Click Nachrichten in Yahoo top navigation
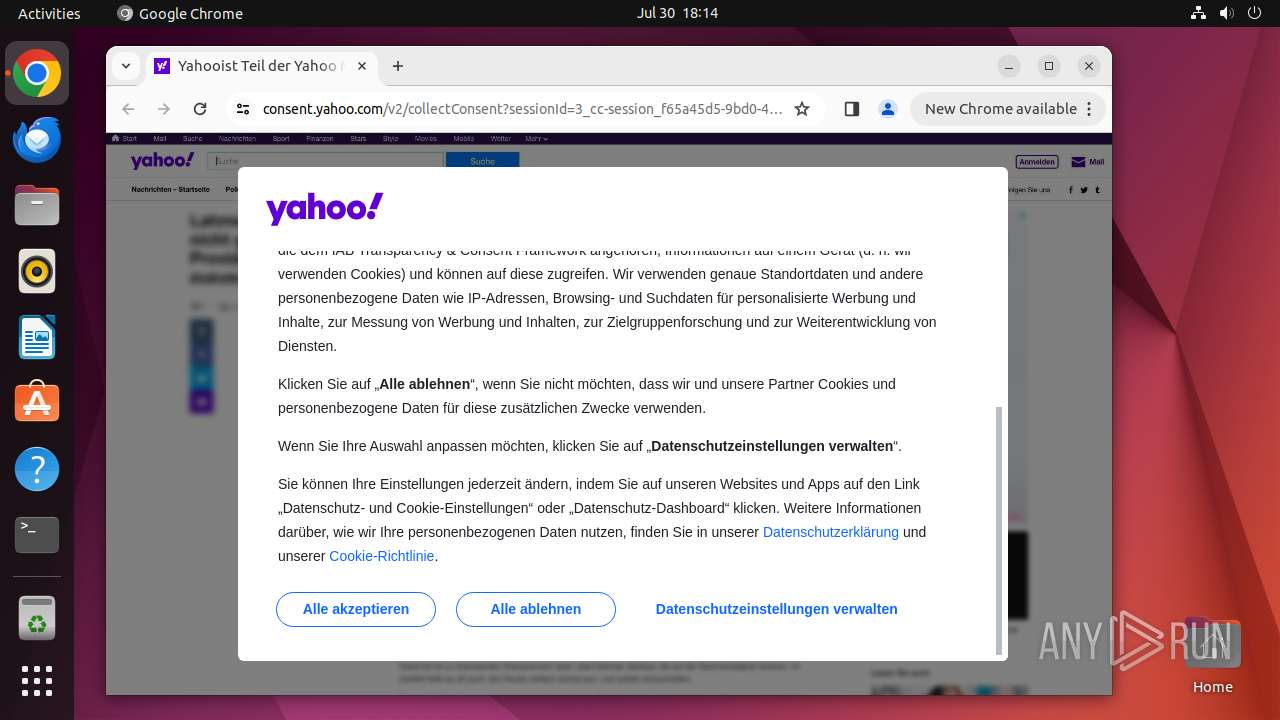 point(237,139)
